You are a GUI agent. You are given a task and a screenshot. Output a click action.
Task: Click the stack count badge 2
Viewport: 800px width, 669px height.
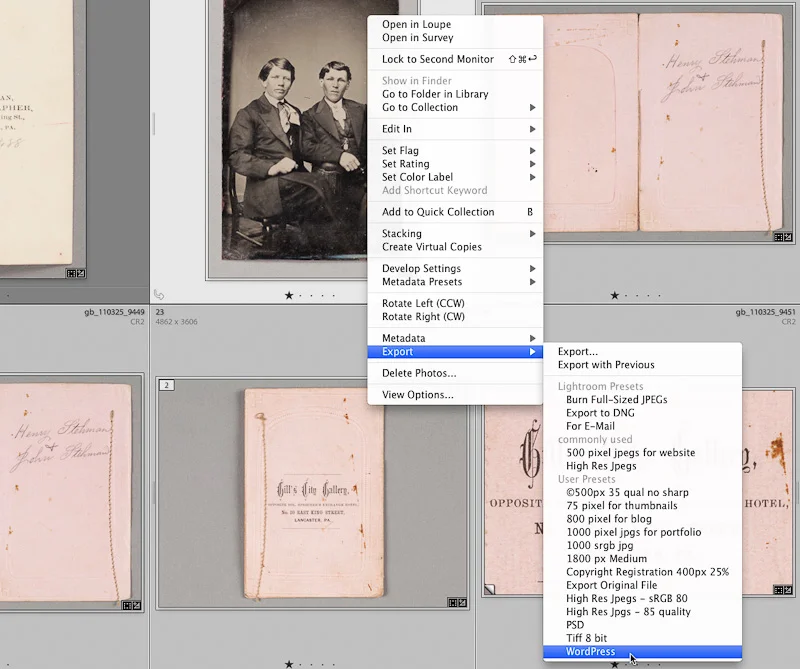(x=166, y=385)
